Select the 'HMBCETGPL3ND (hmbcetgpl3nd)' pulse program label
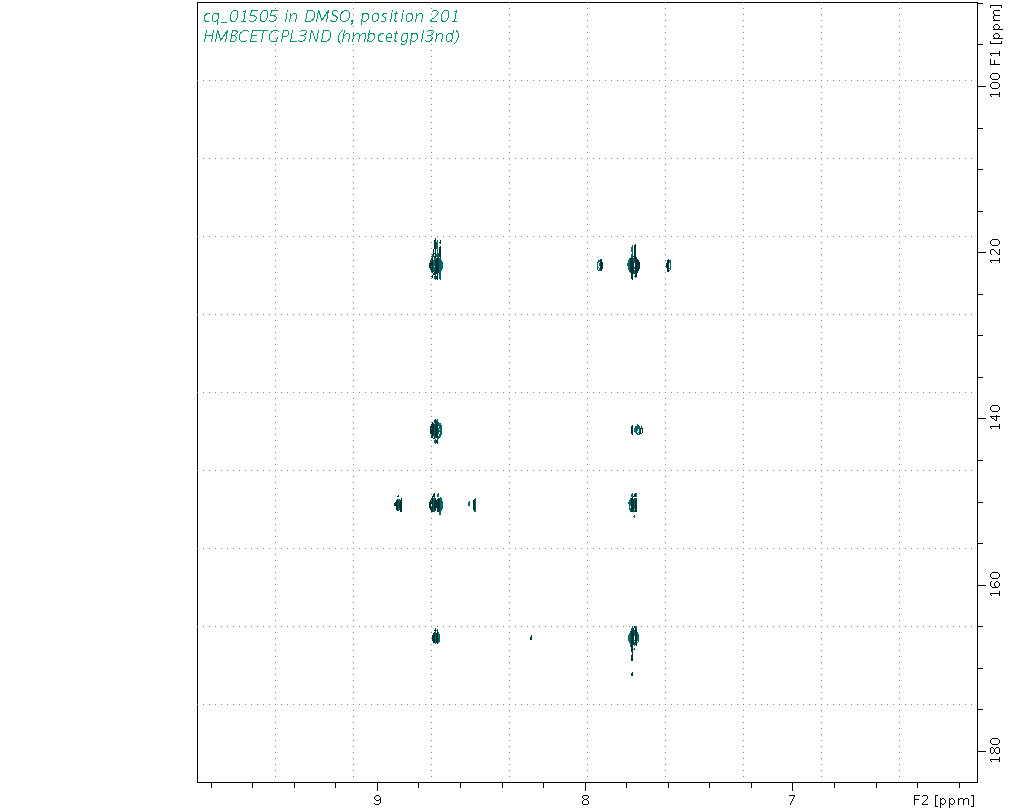The image size is (1027, 811). click(x=331, y=37)
